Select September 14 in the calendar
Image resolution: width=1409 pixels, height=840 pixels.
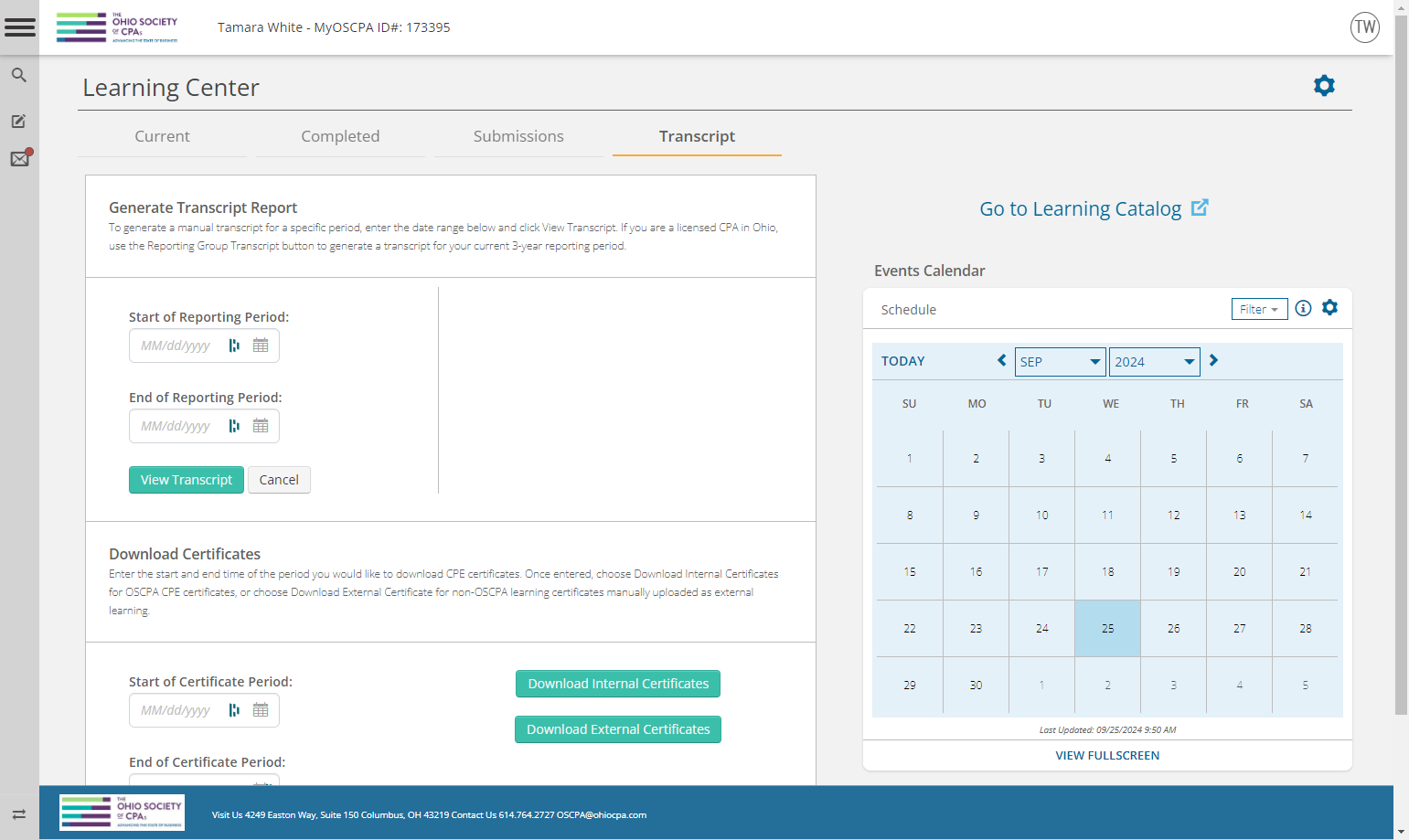tap(1306, 516)
